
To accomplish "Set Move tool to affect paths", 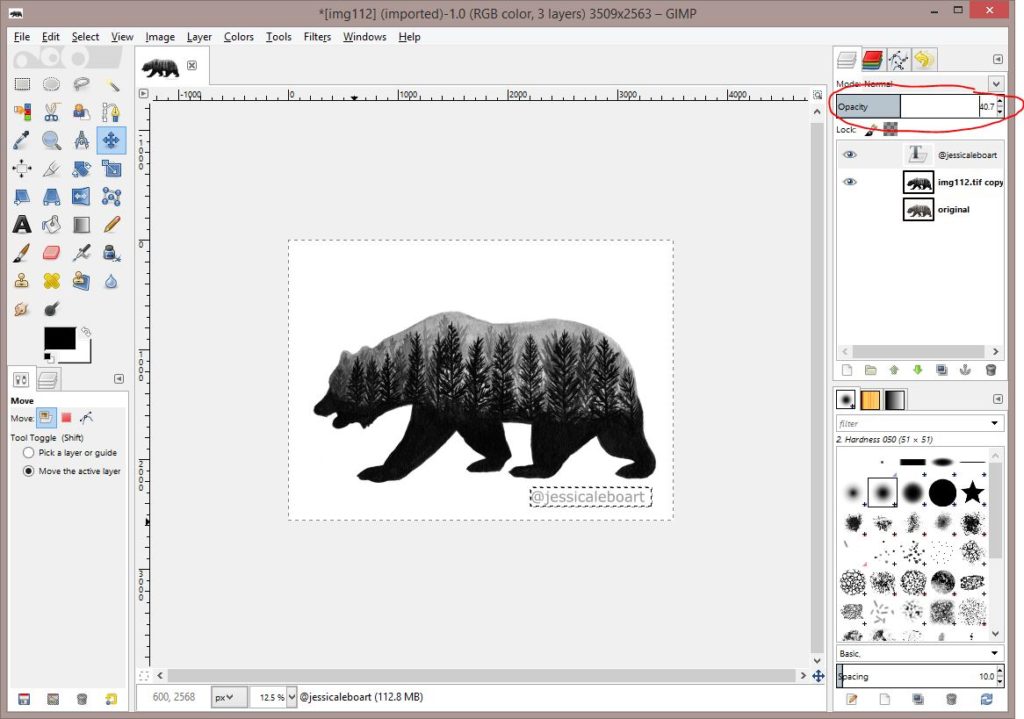I will pyautogui.click(x=86, y=417).
